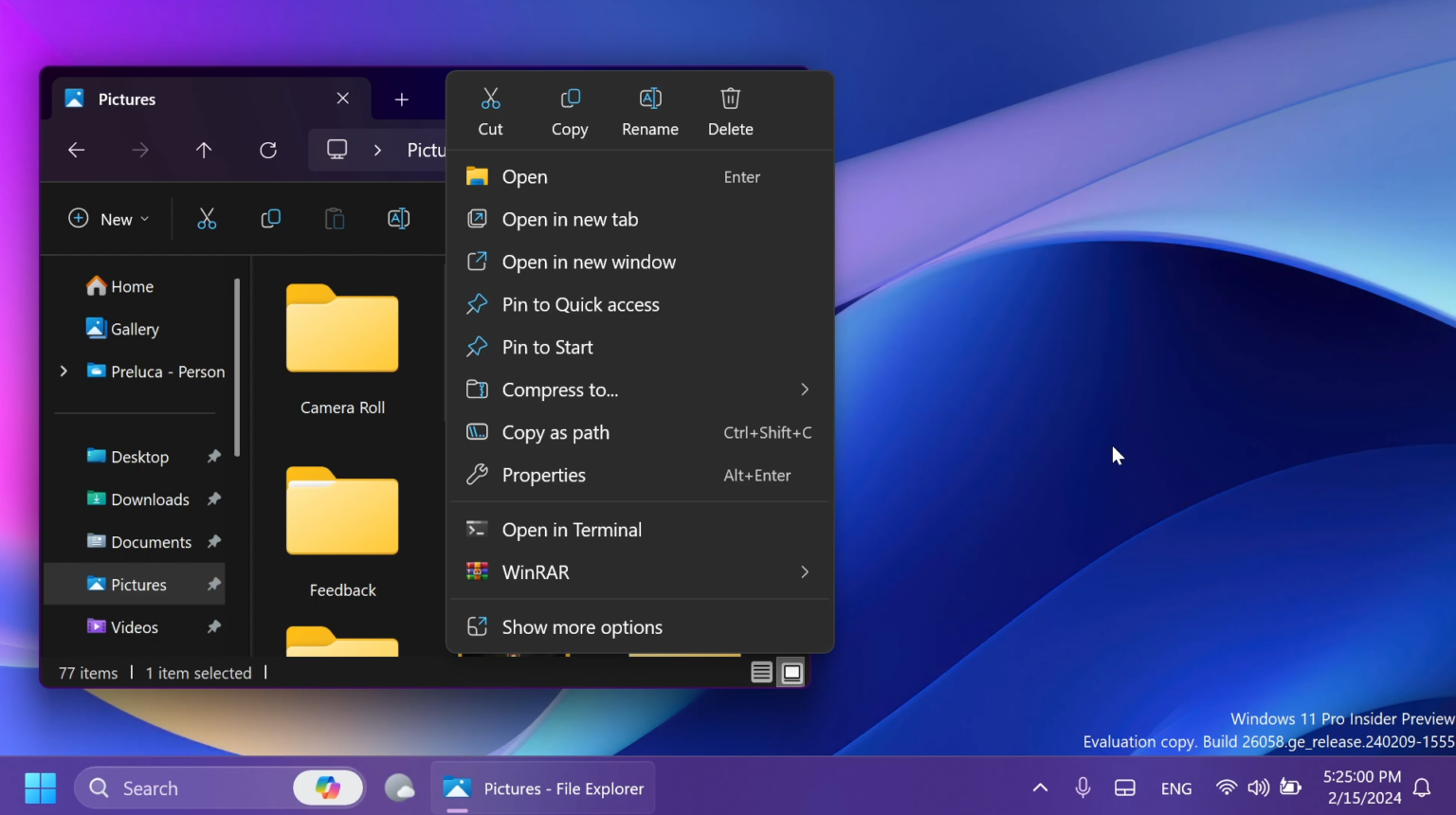Navigate up one level with the up arrow

tap(204, 150)
